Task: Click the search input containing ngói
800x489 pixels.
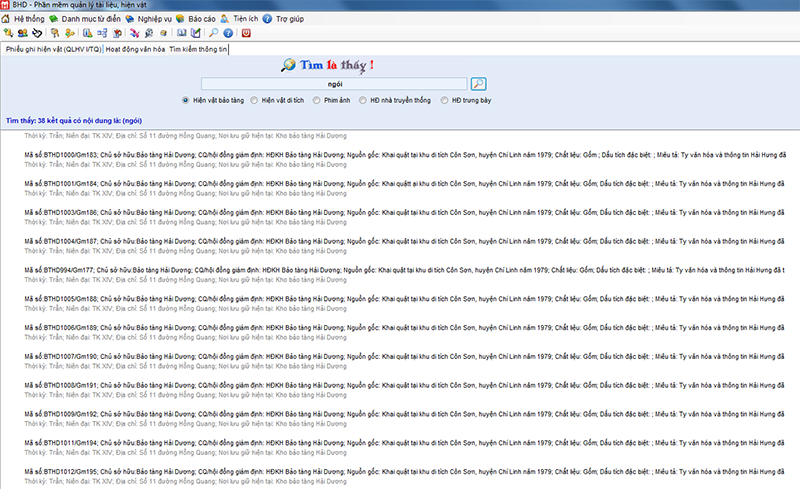Action: point(334,84)
